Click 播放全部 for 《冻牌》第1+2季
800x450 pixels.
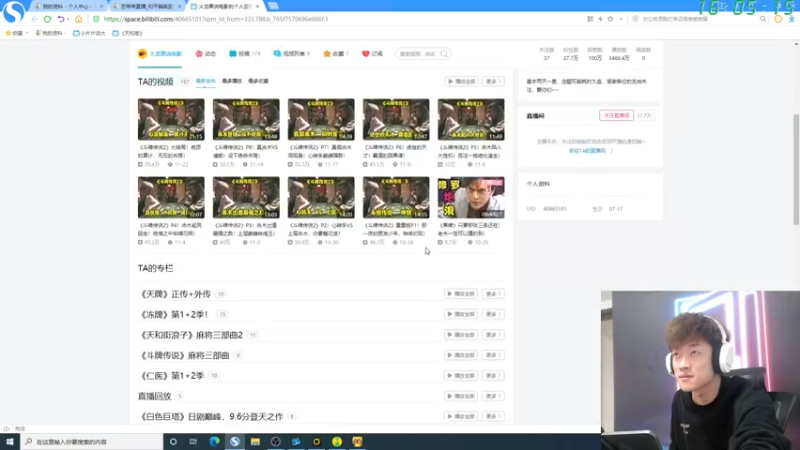tap(461, 314)
